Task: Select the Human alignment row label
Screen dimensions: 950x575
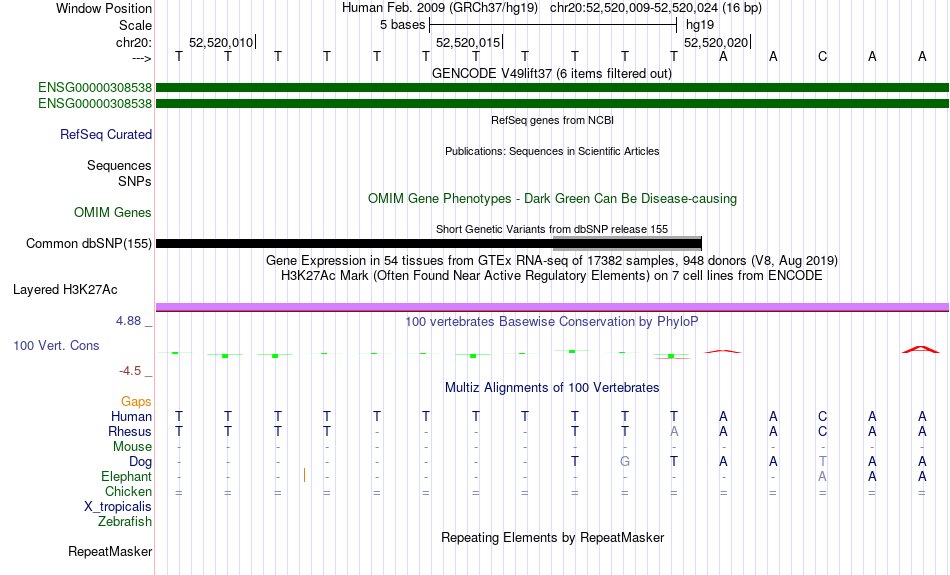Action: 131,416
